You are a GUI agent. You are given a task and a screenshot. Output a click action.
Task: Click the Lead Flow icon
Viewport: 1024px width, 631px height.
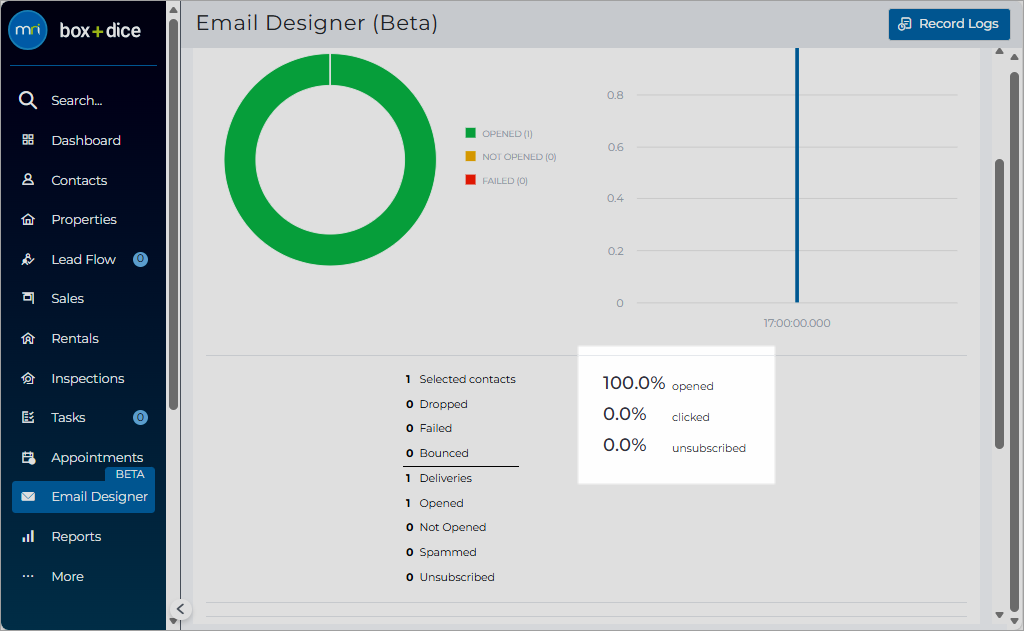(27, 259)
